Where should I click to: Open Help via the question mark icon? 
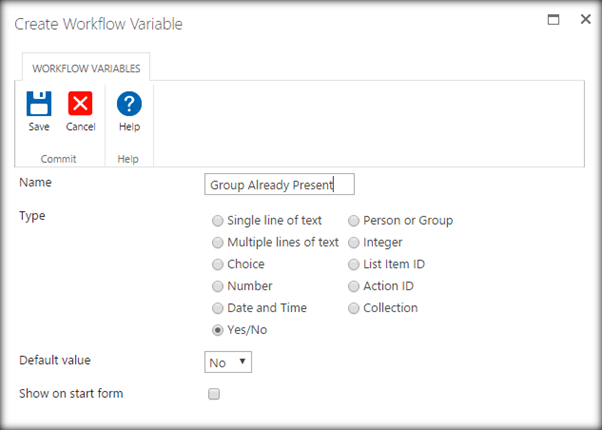129,104
